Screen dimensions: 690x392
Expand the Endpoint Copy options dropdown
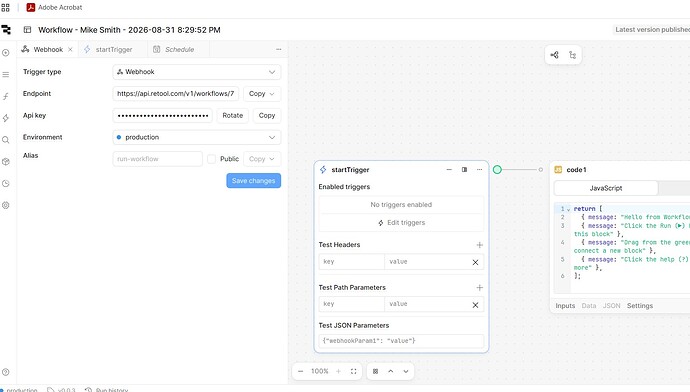tap(272, 94)
